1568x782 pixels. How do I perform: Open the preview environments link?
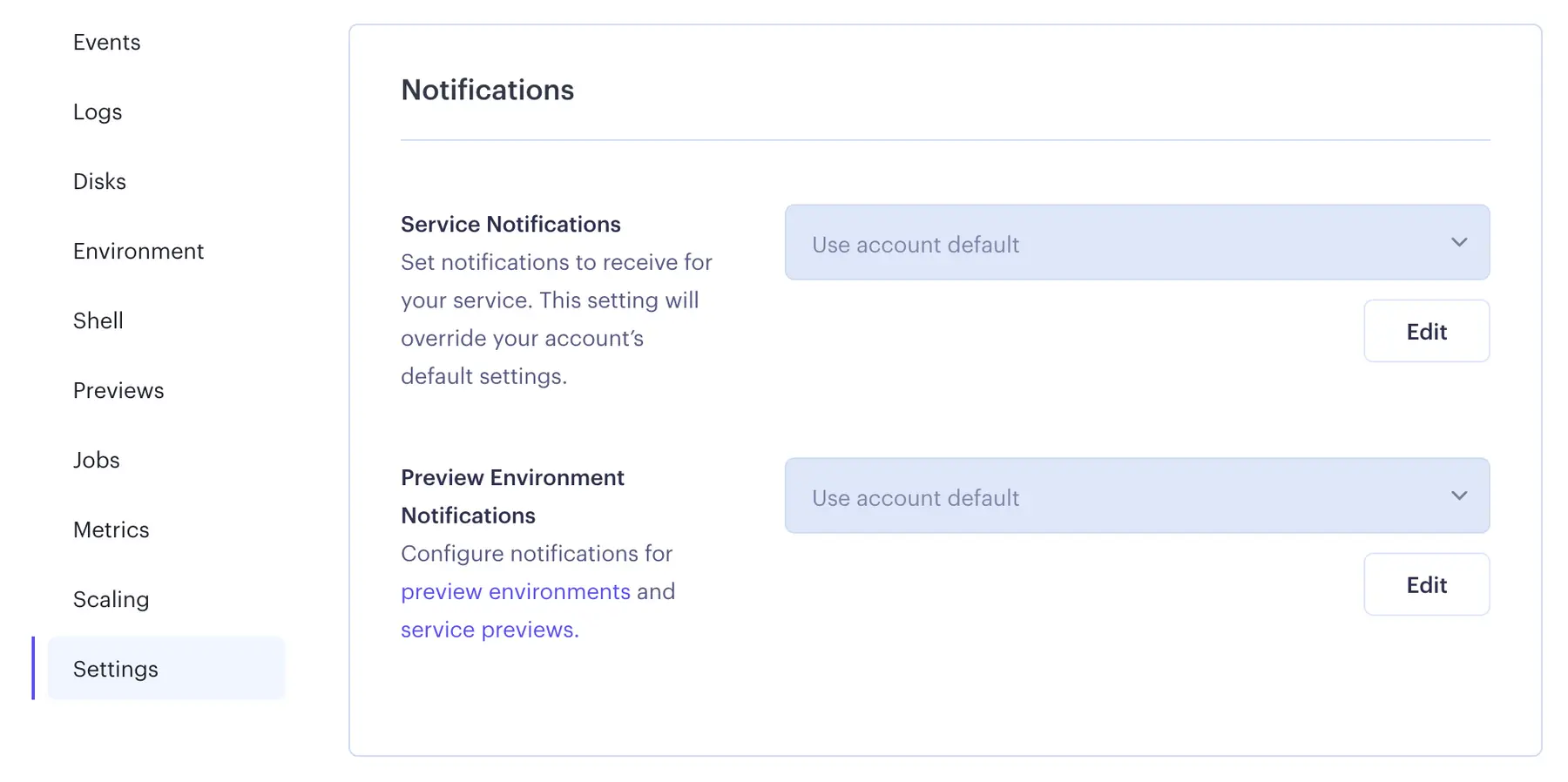click(x=515, y=591)
